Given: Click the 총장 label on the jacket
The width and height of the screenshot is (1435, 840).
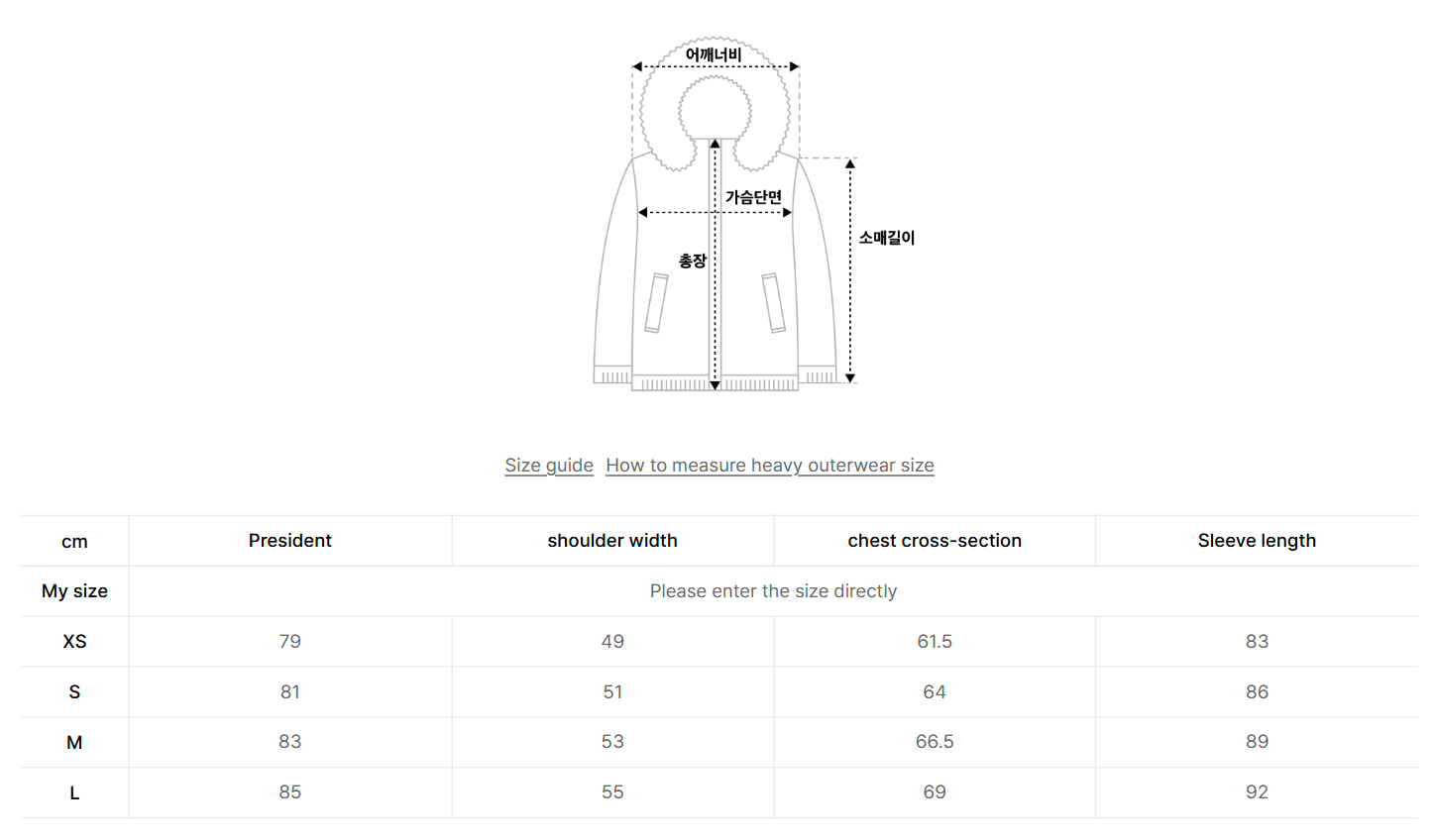Looking at the screenshot, I should point(693,261).
